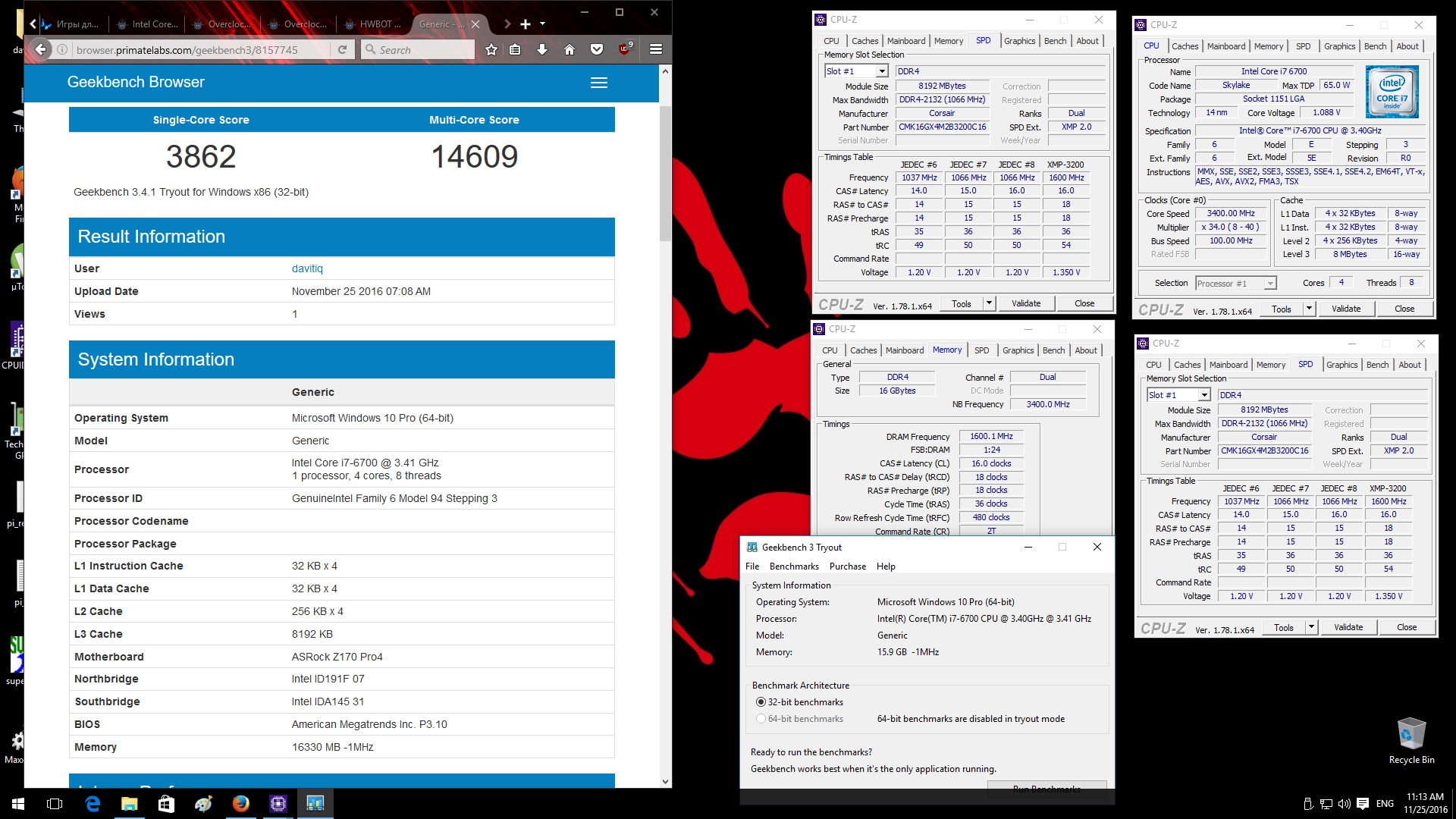
Task: Switch to Geekbench on the taskbar
Action: 315,803
